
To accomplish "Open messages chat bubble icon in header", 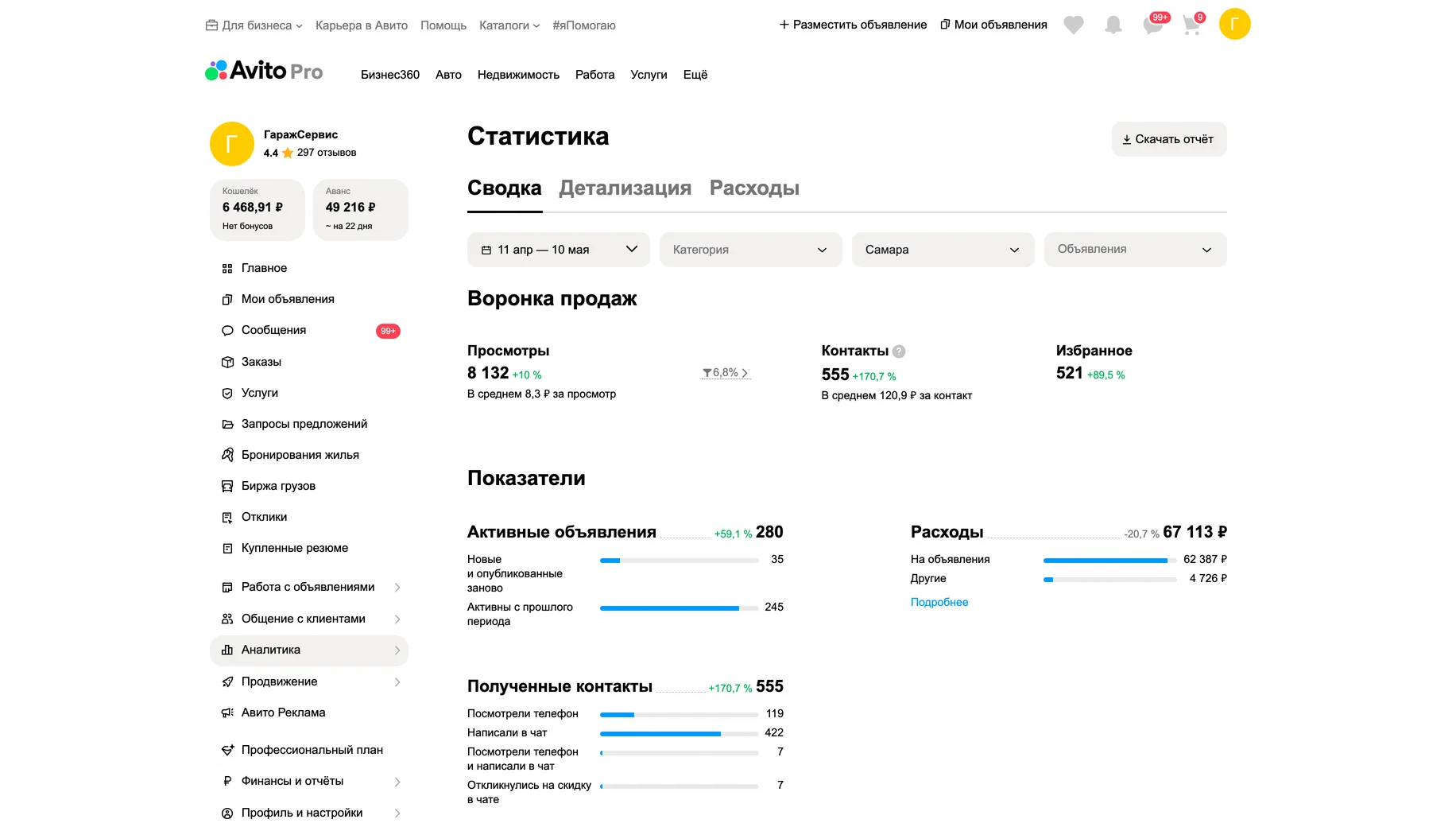I will coord(1153,25).
